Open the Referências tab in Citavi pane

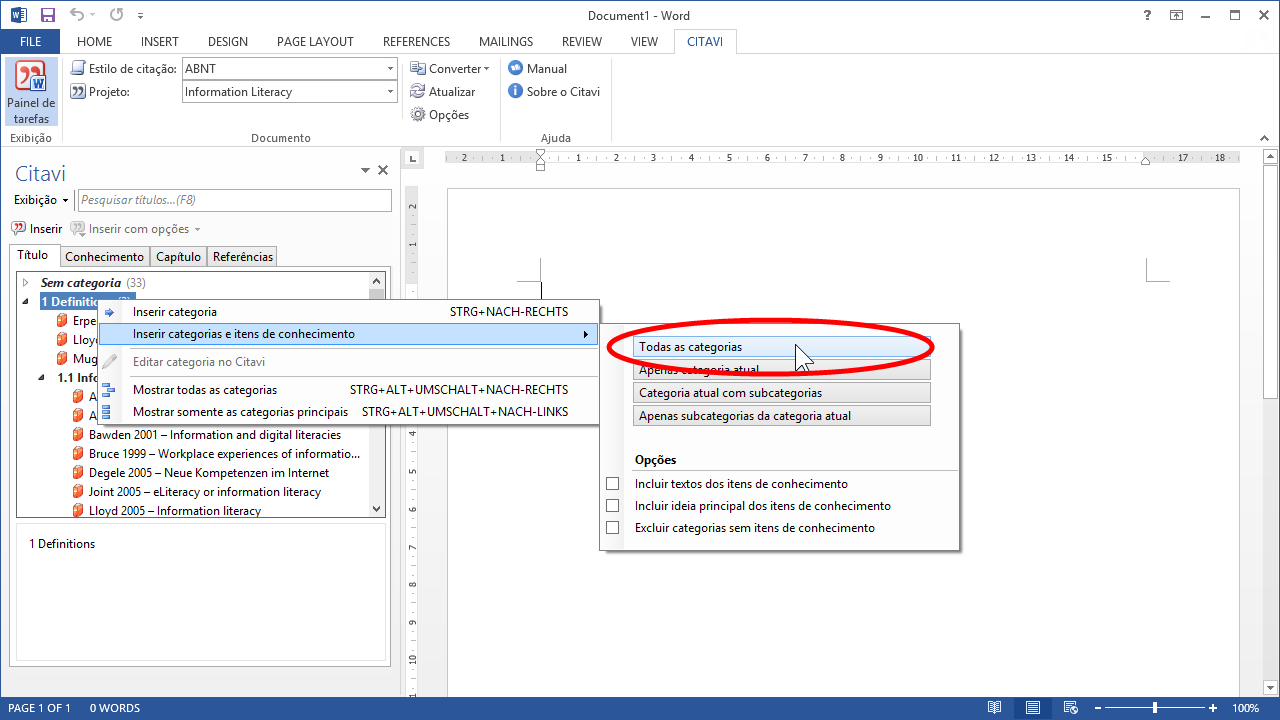click(x=243, y=257)
